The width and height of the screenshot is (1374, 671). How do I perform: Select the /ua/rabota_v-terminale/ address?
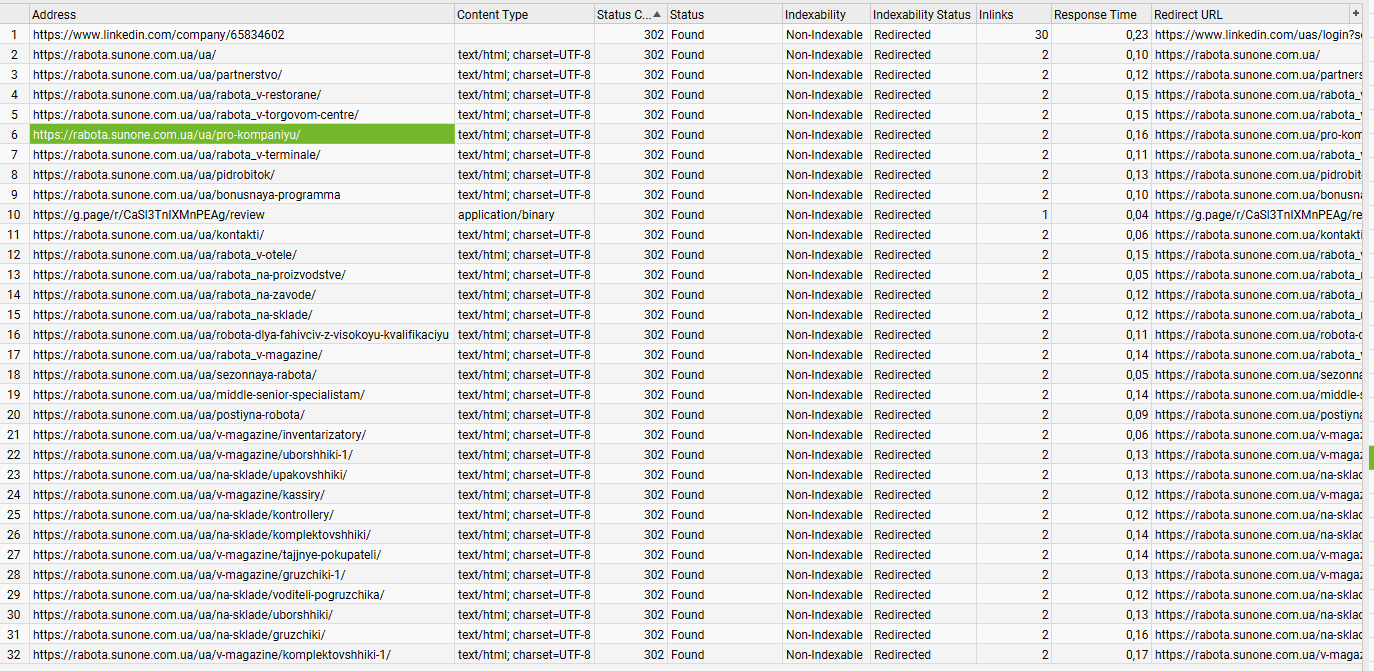176,155
